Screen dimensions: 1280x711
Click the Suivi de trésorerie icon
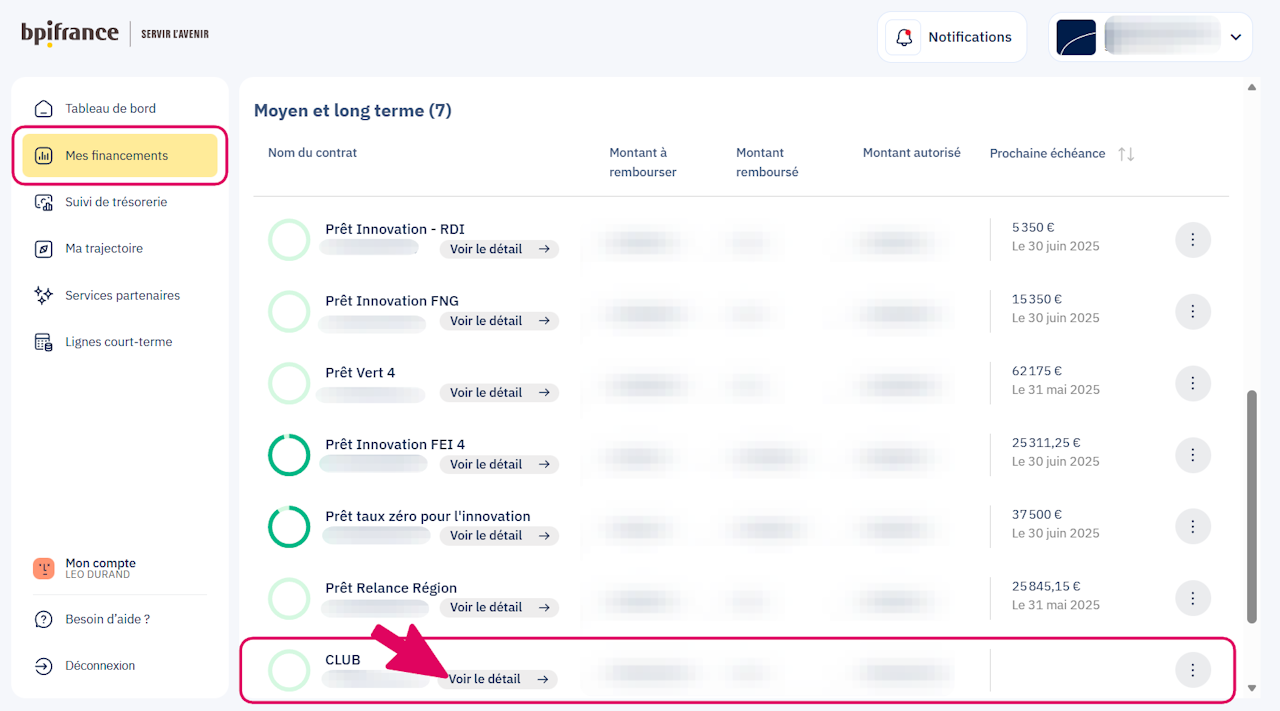pyautogui.click(x=43, y=202)
